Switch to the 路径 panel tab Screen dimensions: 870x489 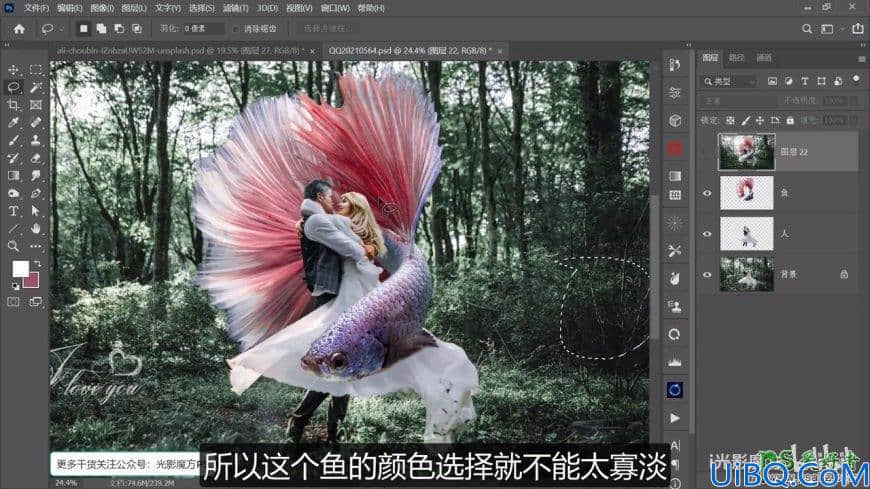[x=736, y=58]
